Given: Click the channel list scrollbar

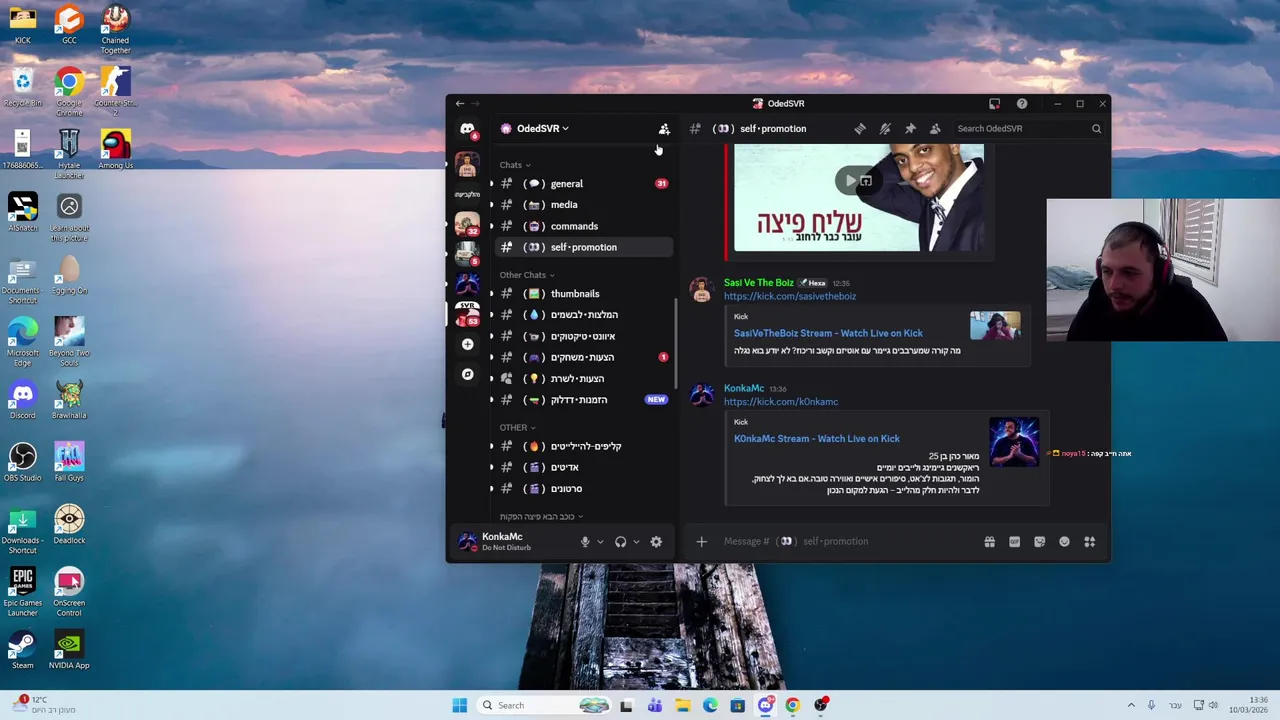Looking at the screenshot, I should (676, 345).
